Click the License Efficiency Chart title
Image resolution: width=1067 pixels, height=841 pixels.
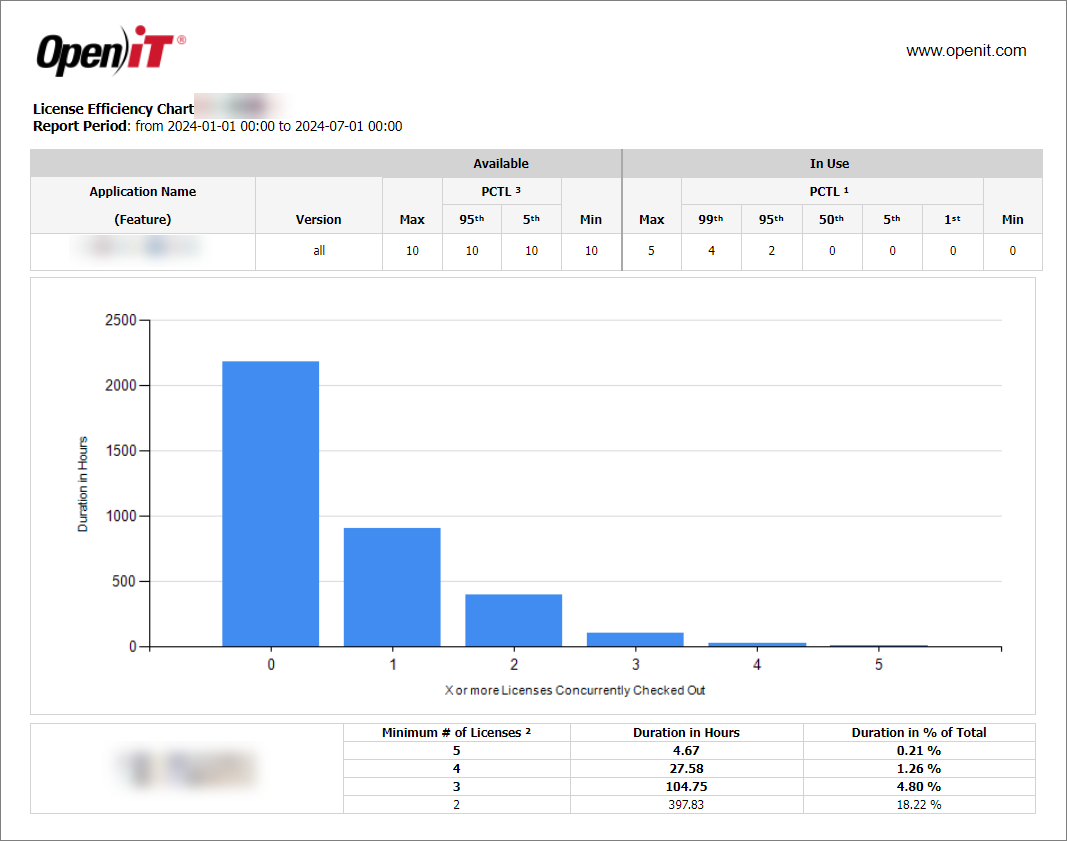112,108
